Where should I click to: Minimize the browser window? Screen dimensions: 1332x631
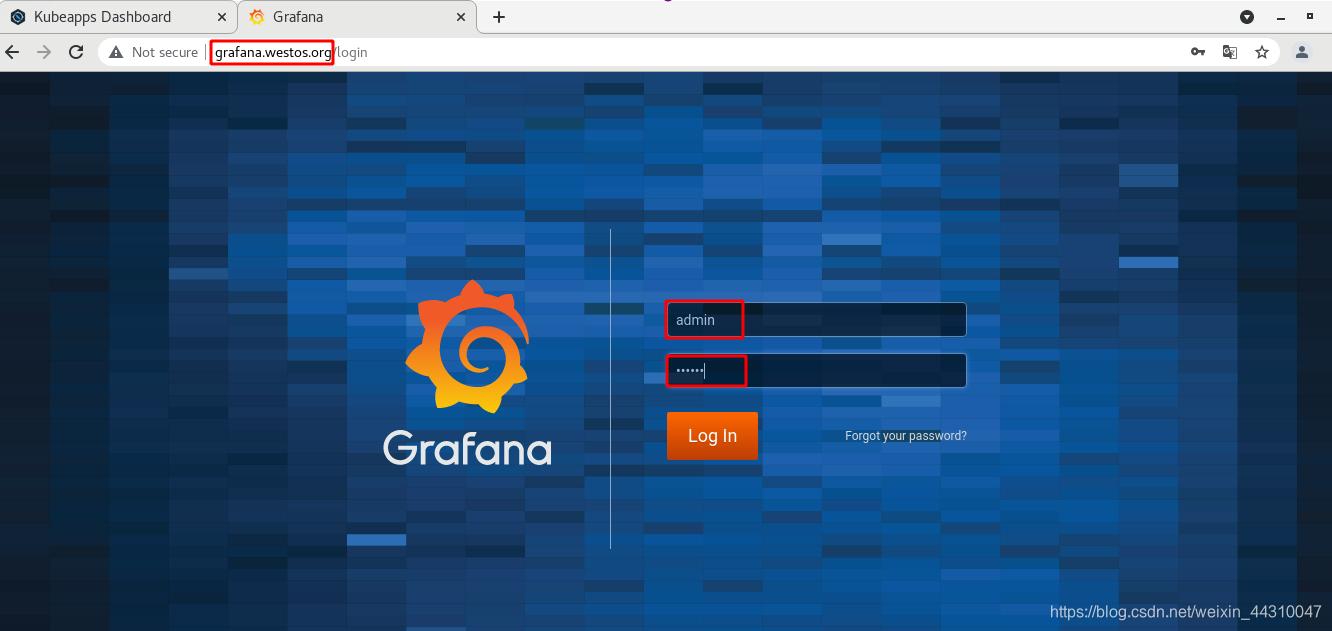click(1282, 17)
